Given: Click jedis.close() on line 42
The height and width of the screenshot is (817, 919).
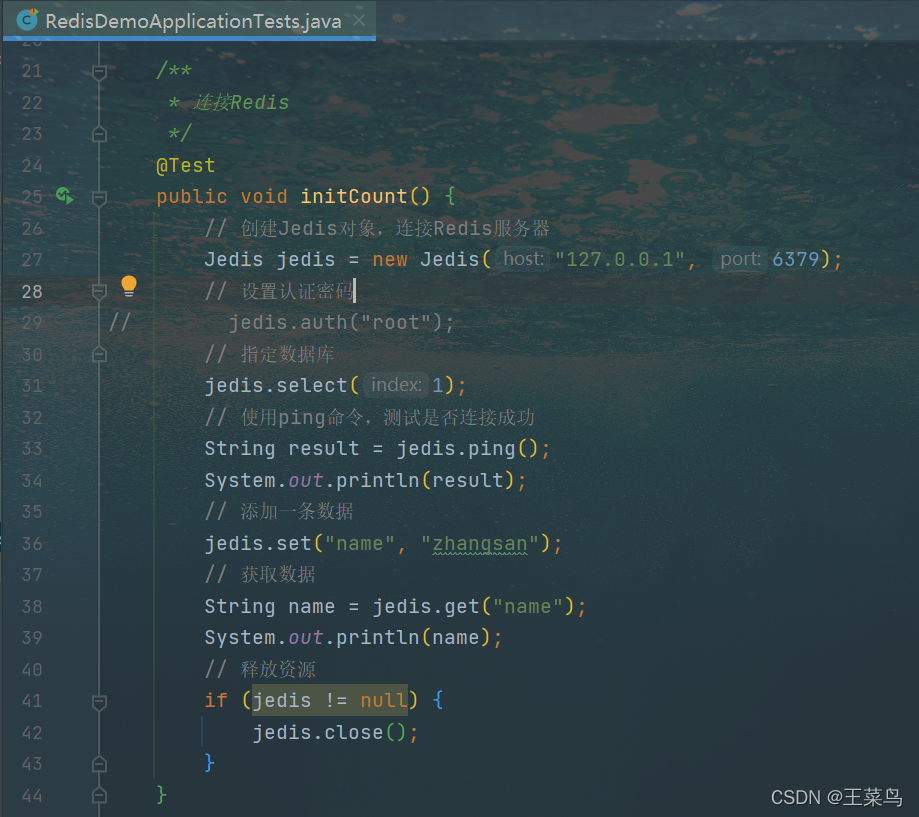Looking at the screenshot, I should (x=329, y=733).
